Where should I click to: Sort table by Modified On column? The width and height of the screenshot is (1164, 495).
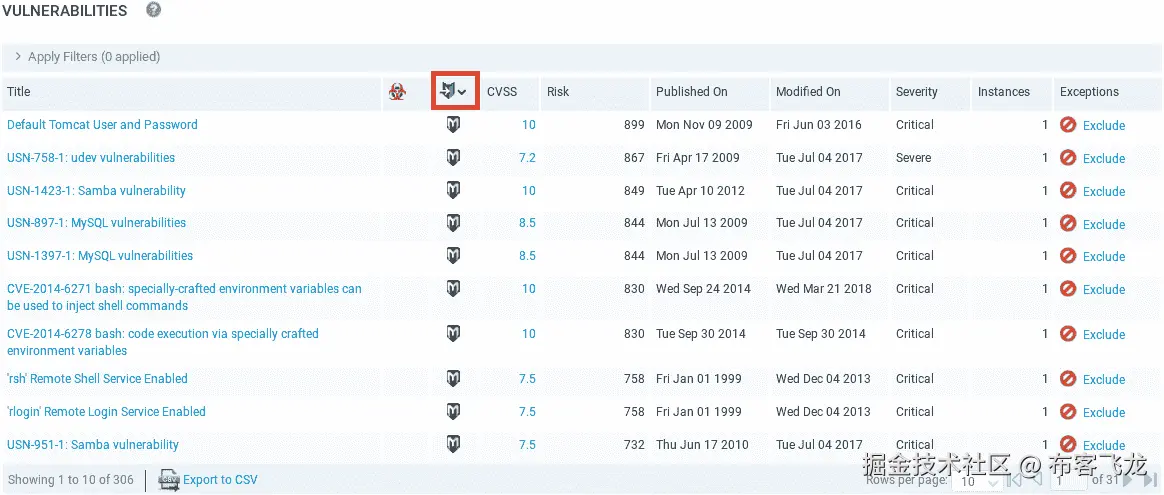[x=808, y=92]
